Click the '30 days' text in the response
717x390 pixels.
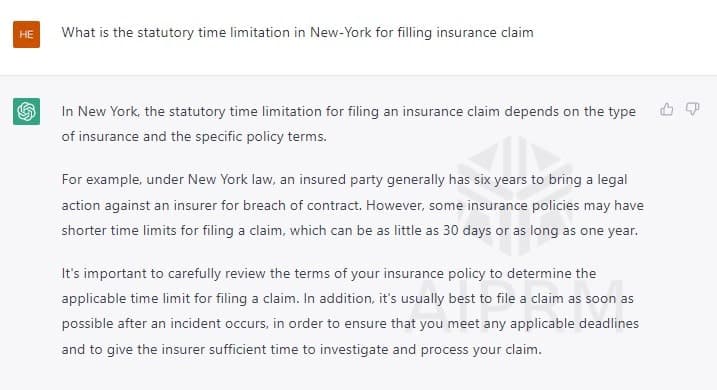467,230
